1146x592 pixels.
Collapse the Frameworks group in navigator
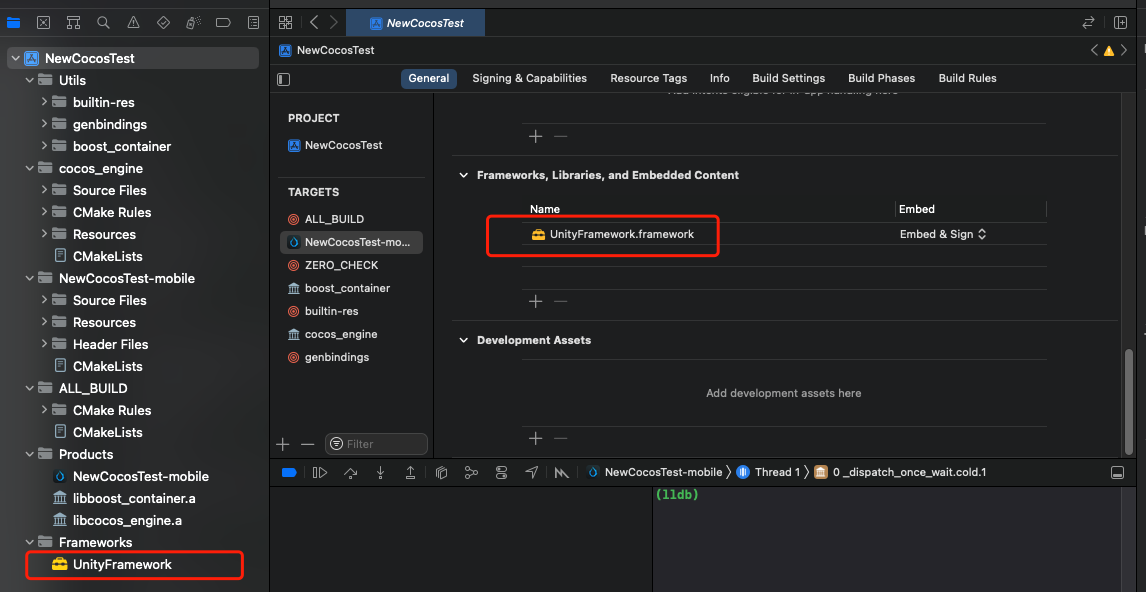[x=30, y=542]
